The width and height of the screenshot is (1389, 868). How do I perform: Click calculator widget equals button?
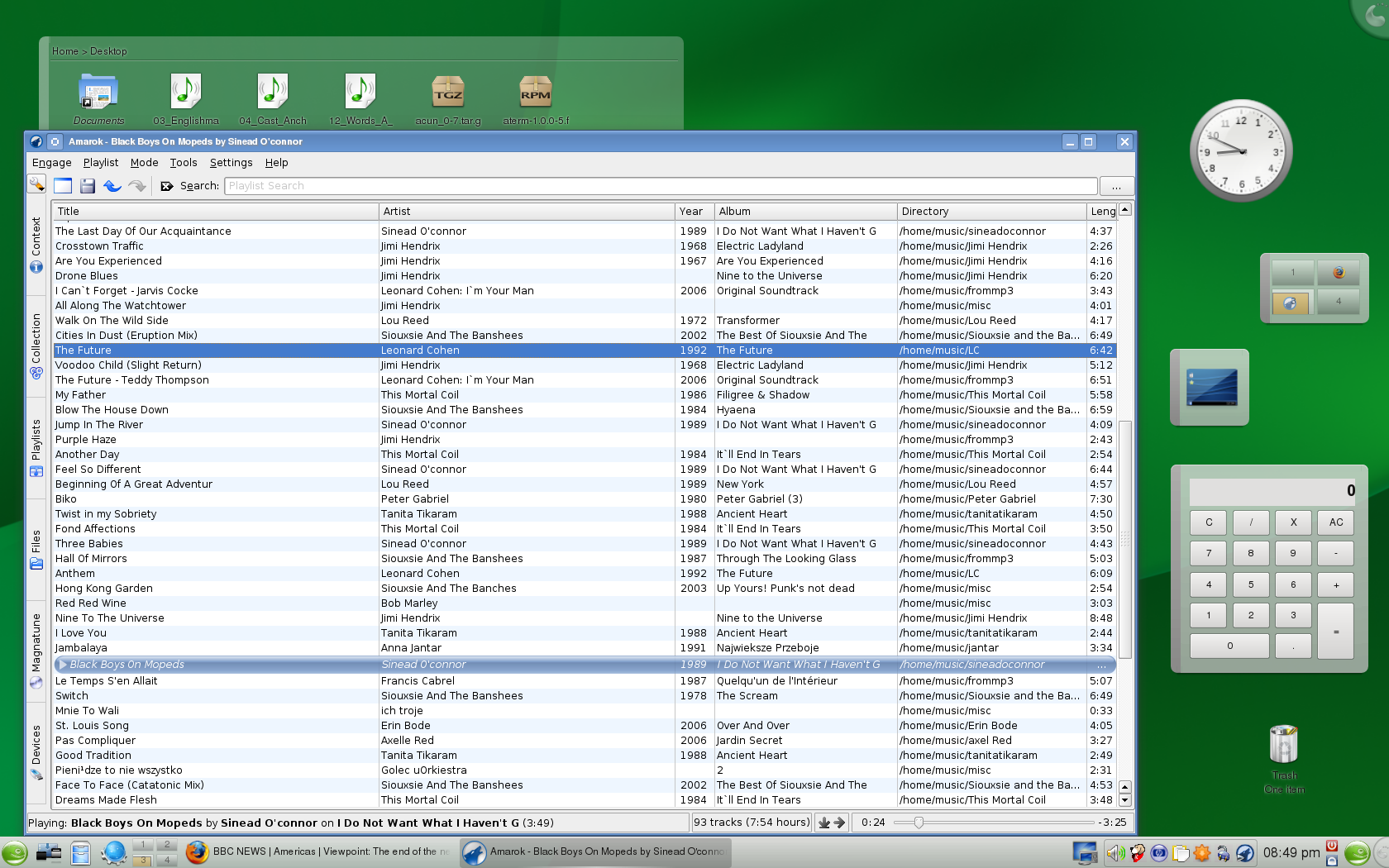point(1336,632)
